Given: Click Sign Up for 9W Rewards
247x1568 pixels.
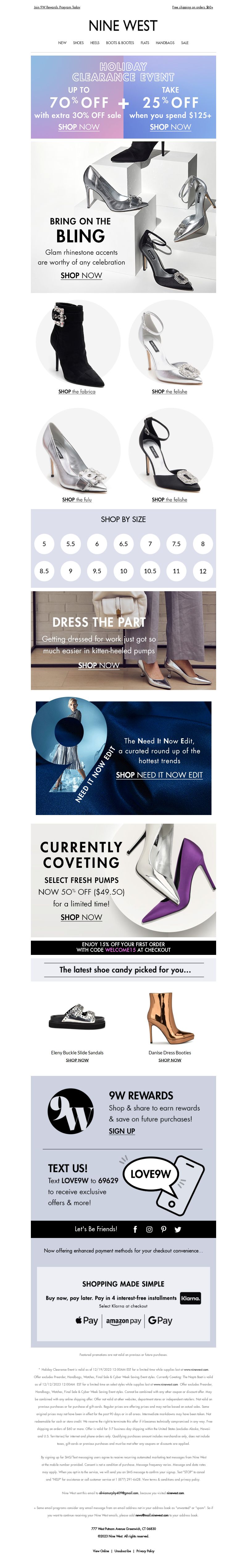Looking at the screenshot, I should (x=122, y=1131).
